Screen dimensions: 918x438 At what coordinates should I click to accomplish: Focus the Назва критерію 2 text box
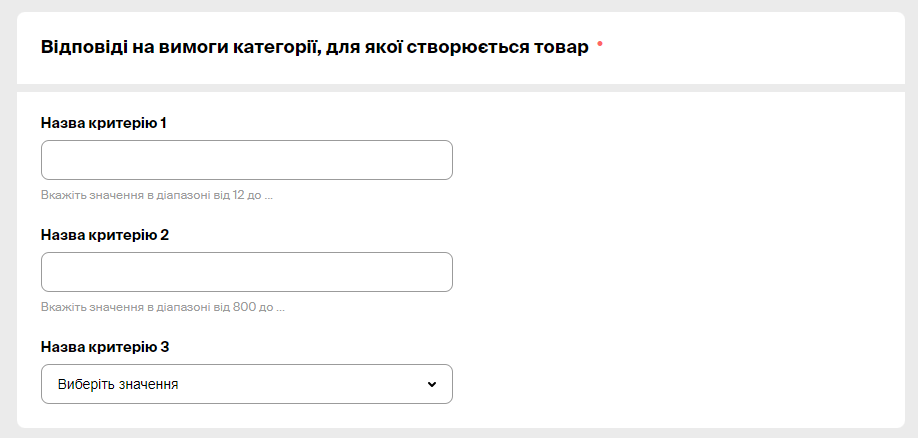pos(246,272)
